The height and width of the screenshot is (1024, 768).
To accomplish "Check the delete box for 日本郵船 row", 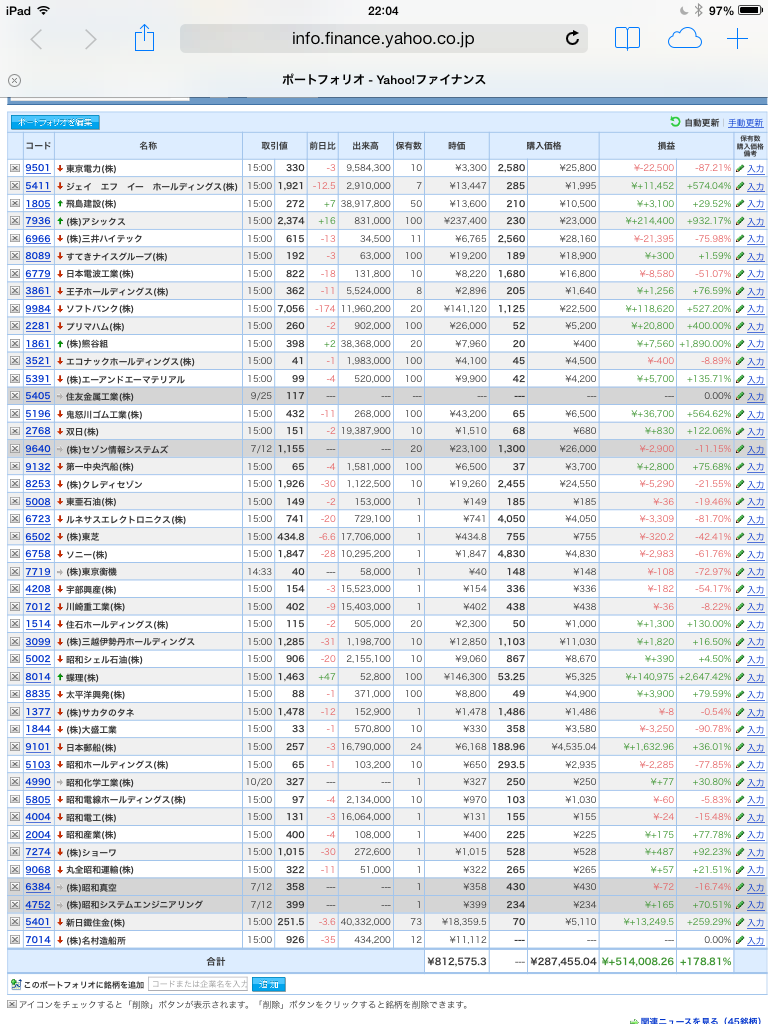I will click(14, 747).
